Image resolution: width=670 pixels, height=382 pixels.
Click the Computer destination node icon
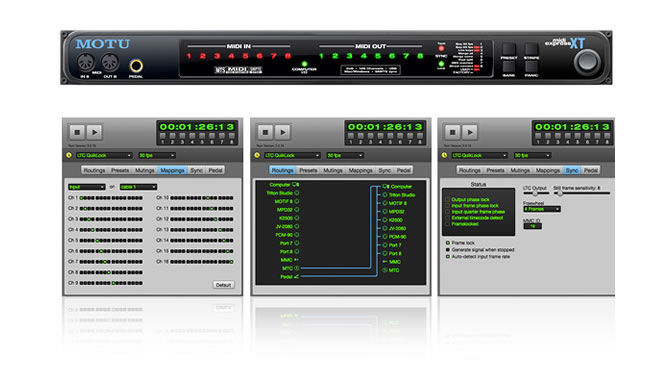[x=385, y=186]
